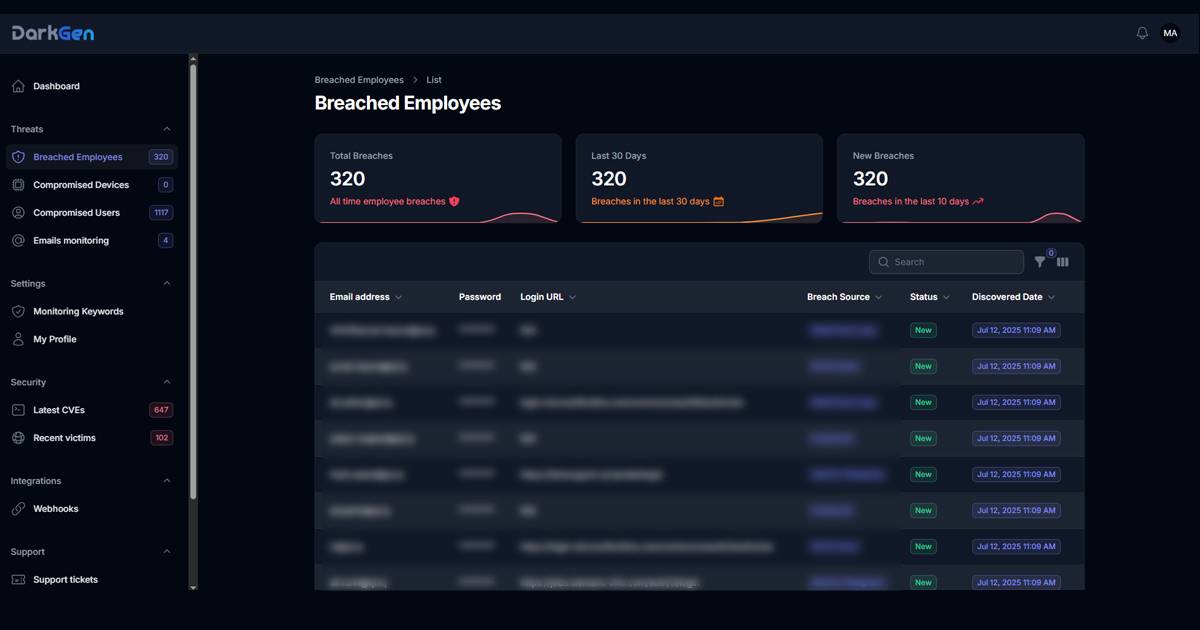Click the Compromised Devices chip icon
This screenshot has height=630, width=1200.
click(x=18, y=185)
